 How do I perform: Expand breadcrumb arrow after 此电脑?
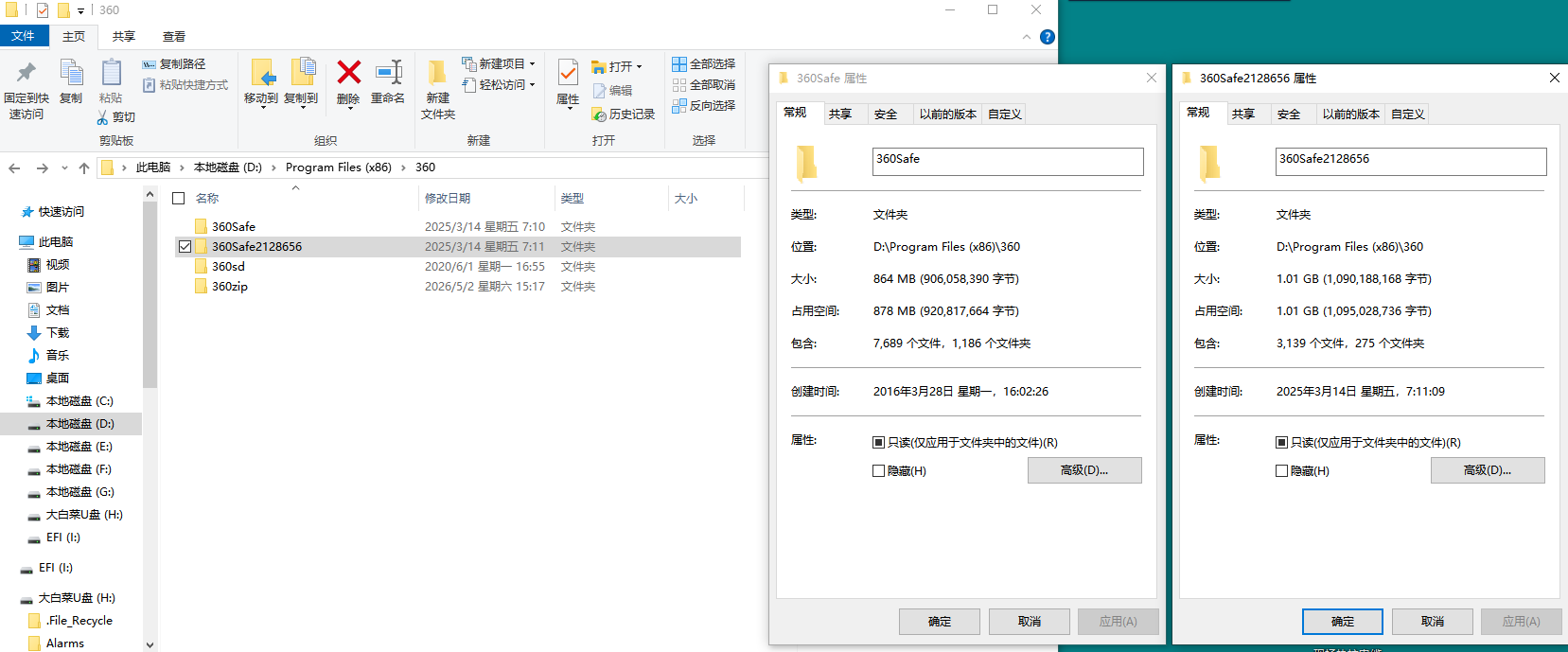(x=182, y=167)
